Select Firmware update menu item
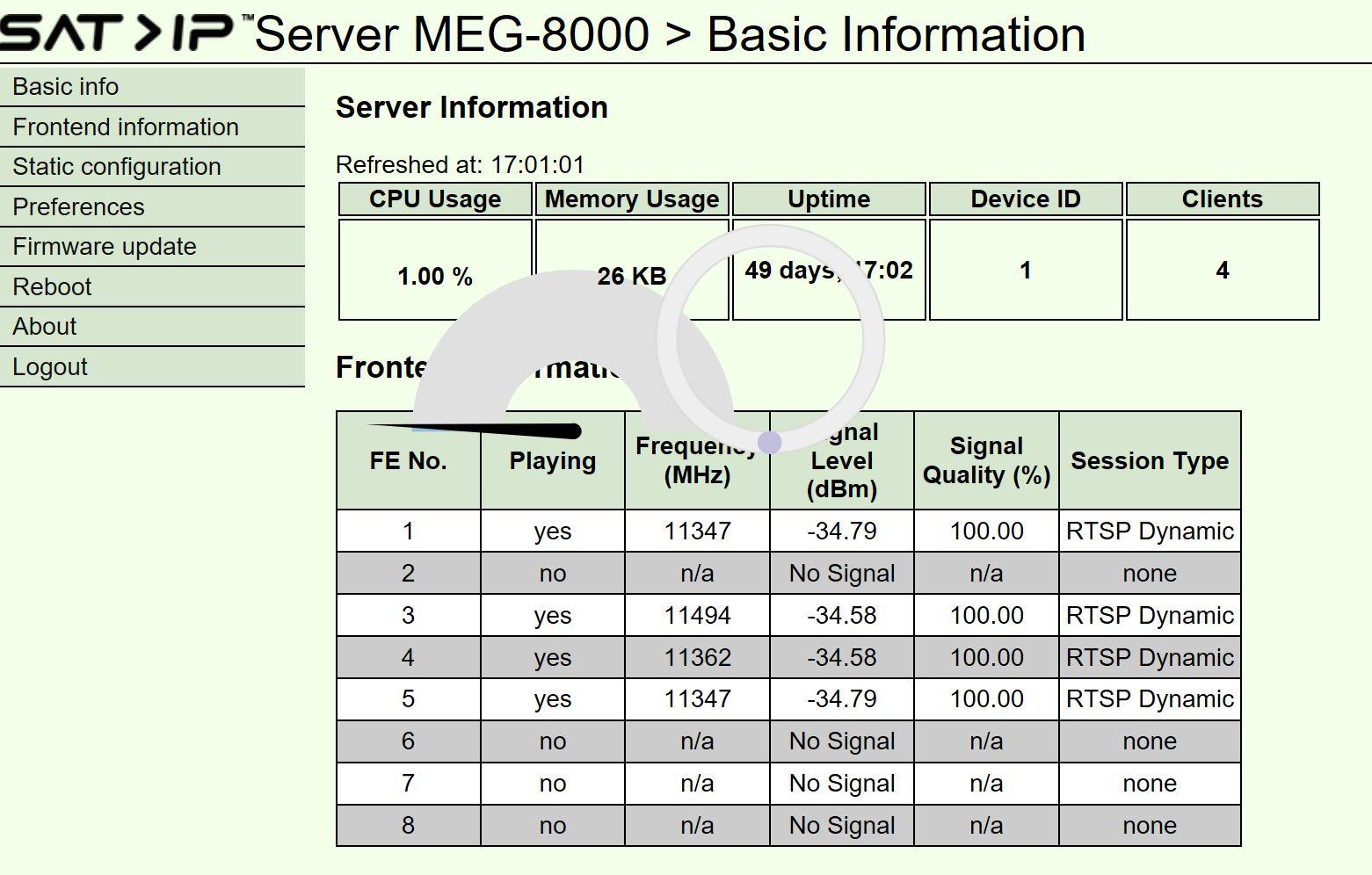Image resolution: width=1372 pixels, height=875 pixels. (x=152, y=247)
